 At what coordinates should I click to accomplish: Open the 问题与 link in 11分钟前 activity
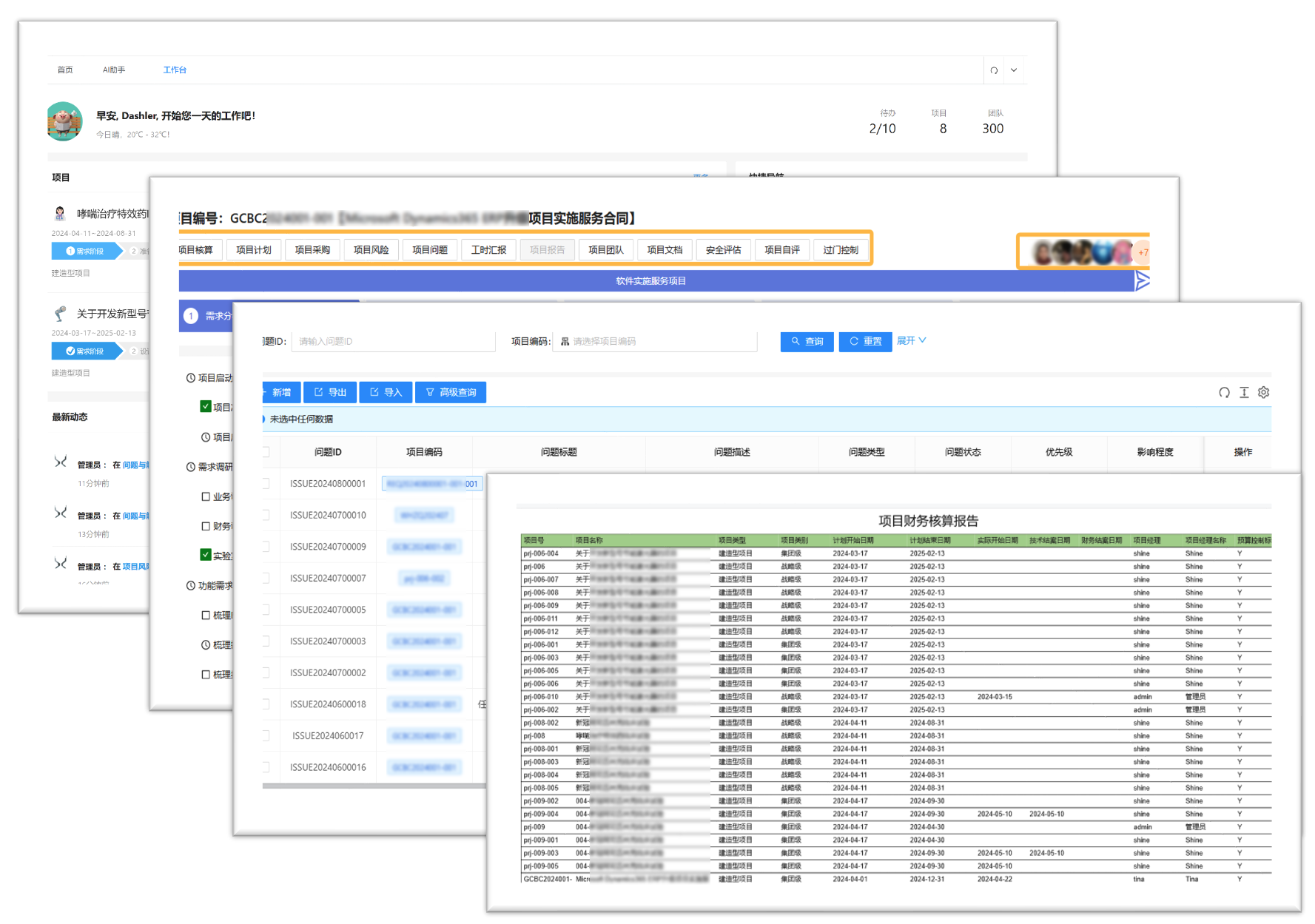pyautogui.click(x=135, y=465)
